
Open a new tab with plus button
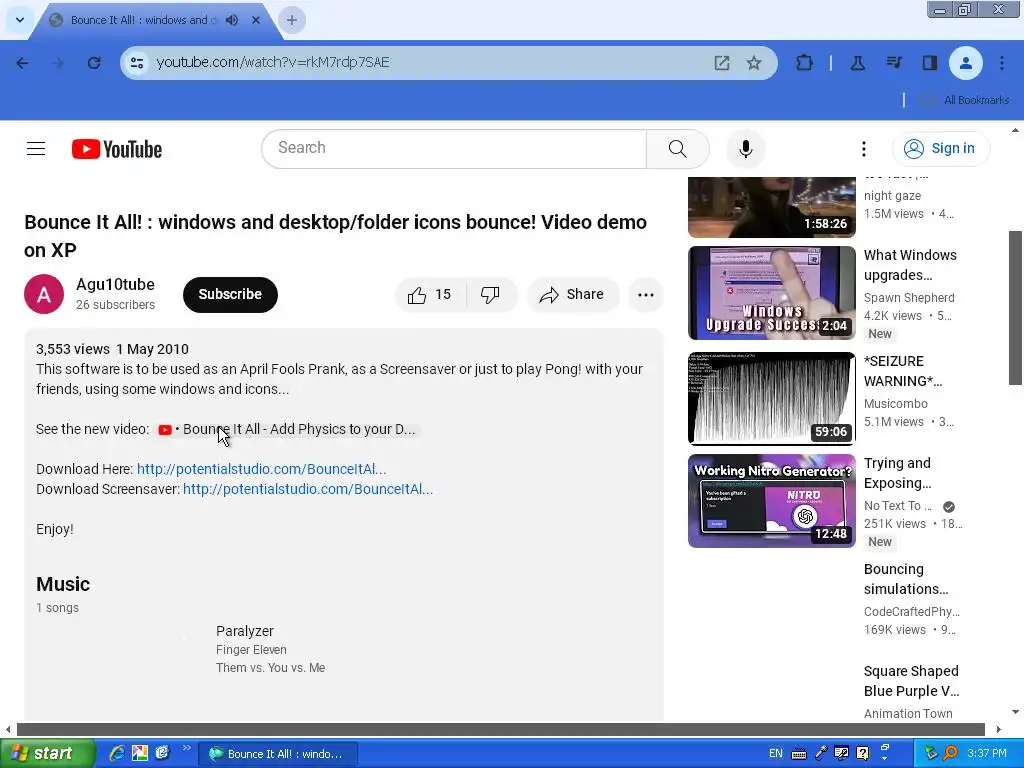tap(292, 20)
